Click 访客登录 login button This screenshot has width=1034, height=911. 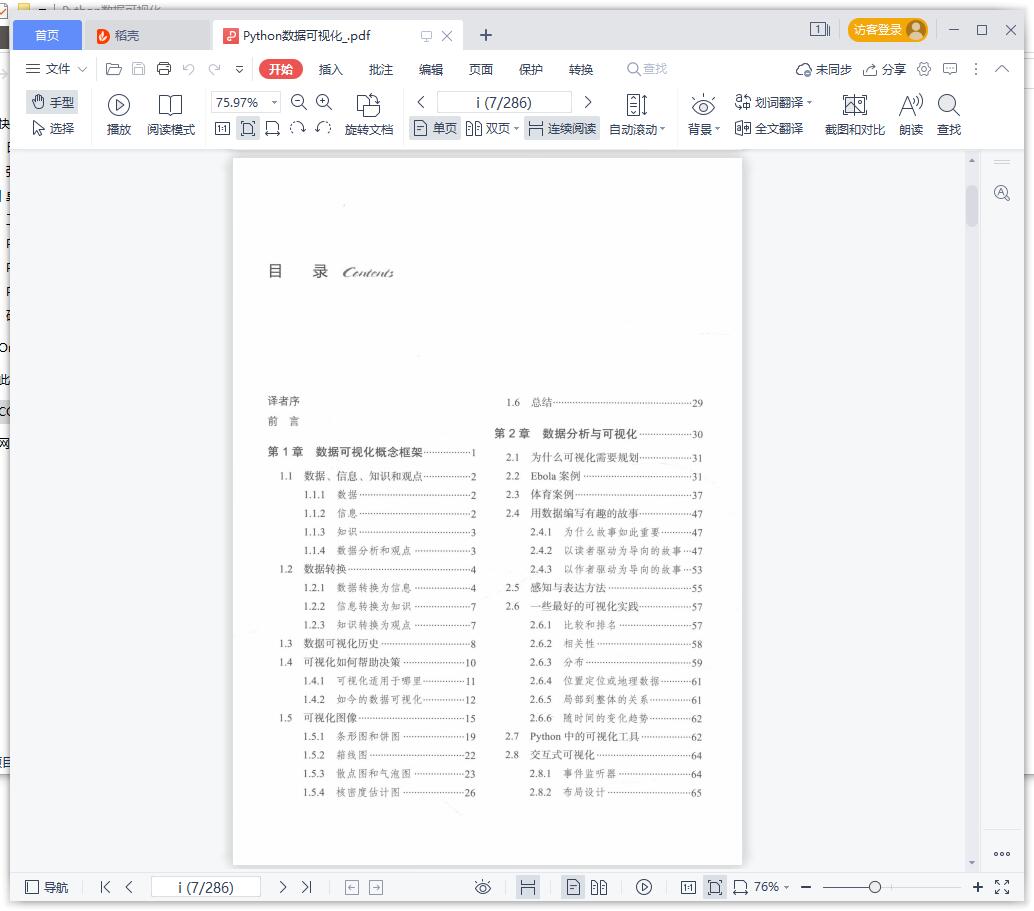(x=888, y=30)
